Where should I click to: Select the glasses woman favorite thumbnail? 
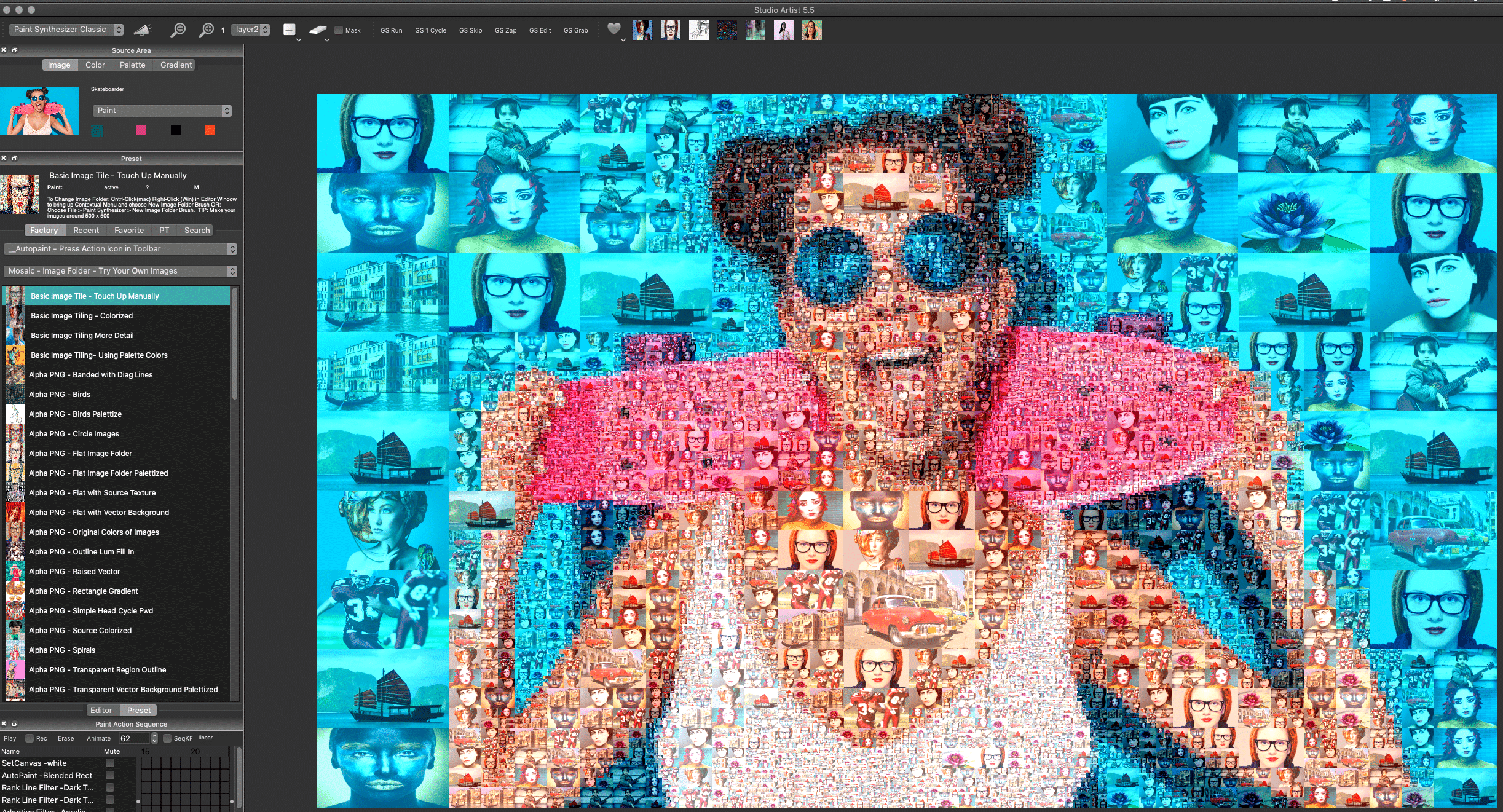(x=670, y=30)
